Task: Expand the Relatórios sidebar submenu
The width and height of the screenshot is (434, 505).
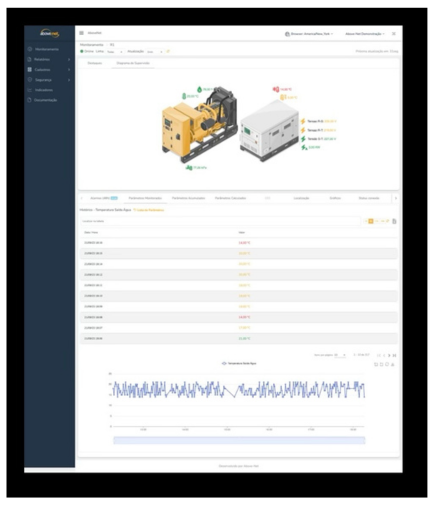Action: coord(69,60)
